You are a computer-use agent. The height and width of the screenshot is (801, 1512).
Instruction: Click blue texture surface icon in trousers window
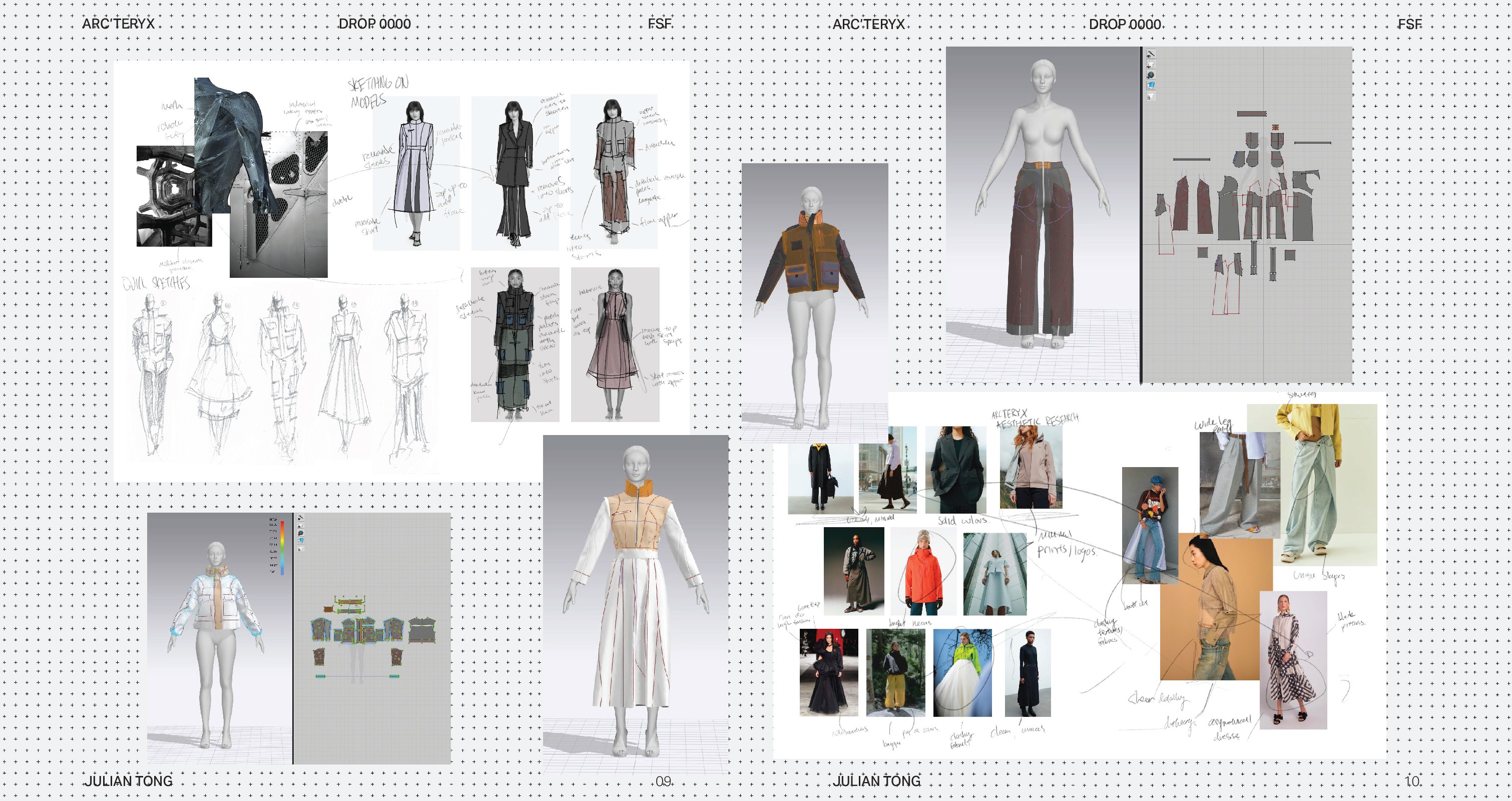pyautogui.click(x=1151, y=86)
